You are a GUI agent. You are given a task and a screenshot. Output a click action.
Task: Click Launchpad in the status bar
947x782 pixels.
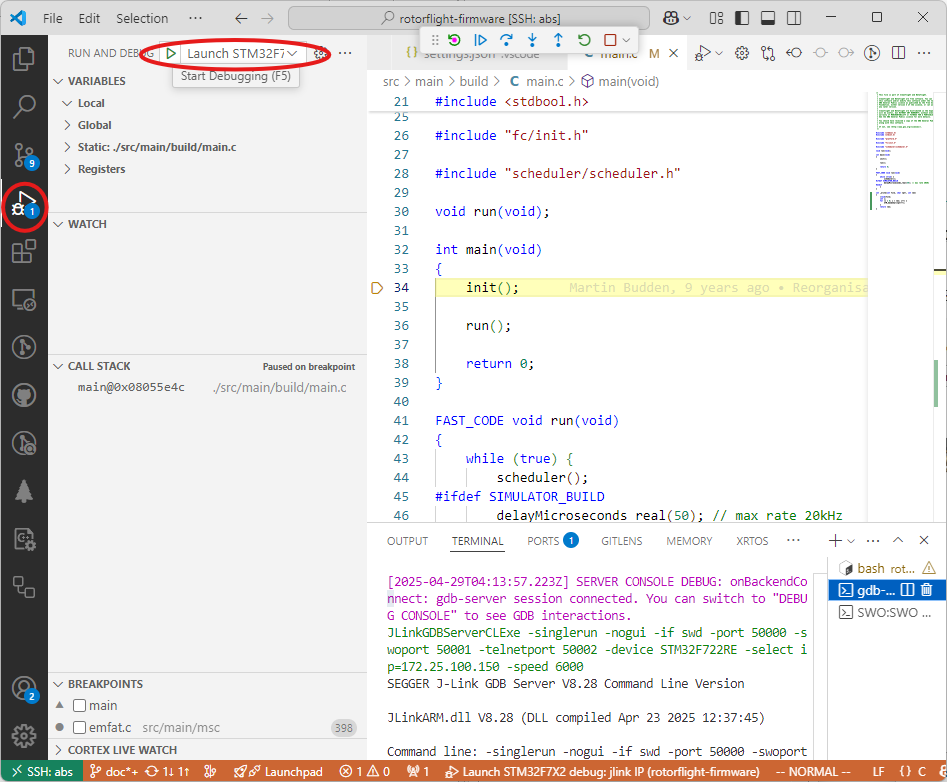(278, 771)
